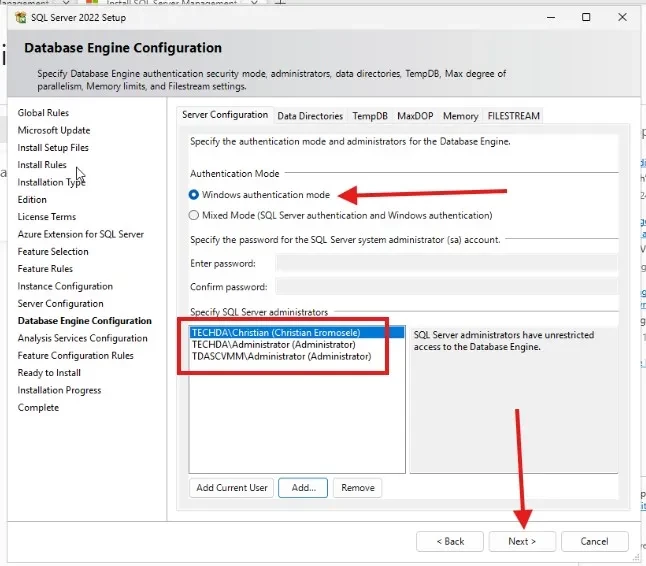The height and width of the screenshot is (566, 646).
Task: Minimize the SQL Server 2022 Setup window
Action: [551, 17]
